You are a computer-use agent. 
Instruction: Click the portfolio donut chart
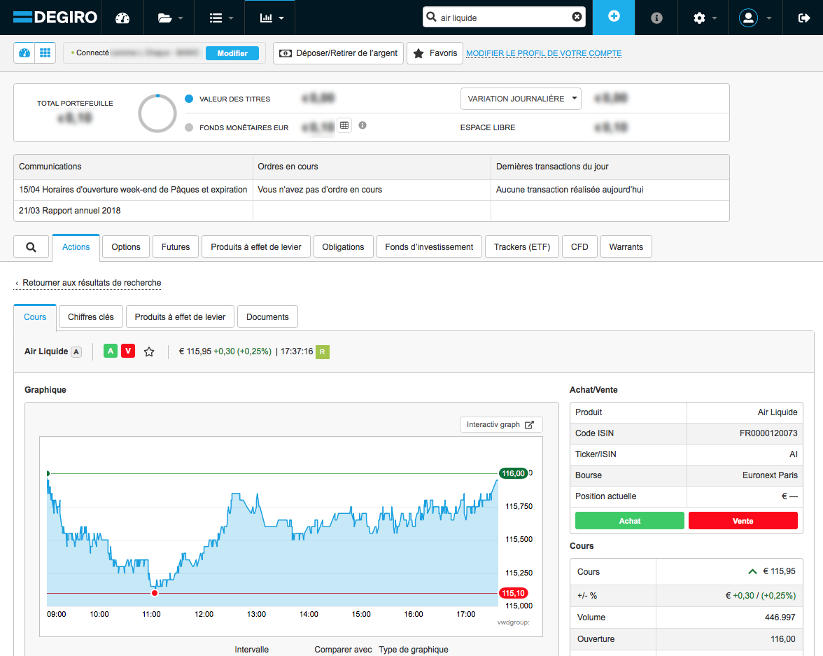coord(157,113)
